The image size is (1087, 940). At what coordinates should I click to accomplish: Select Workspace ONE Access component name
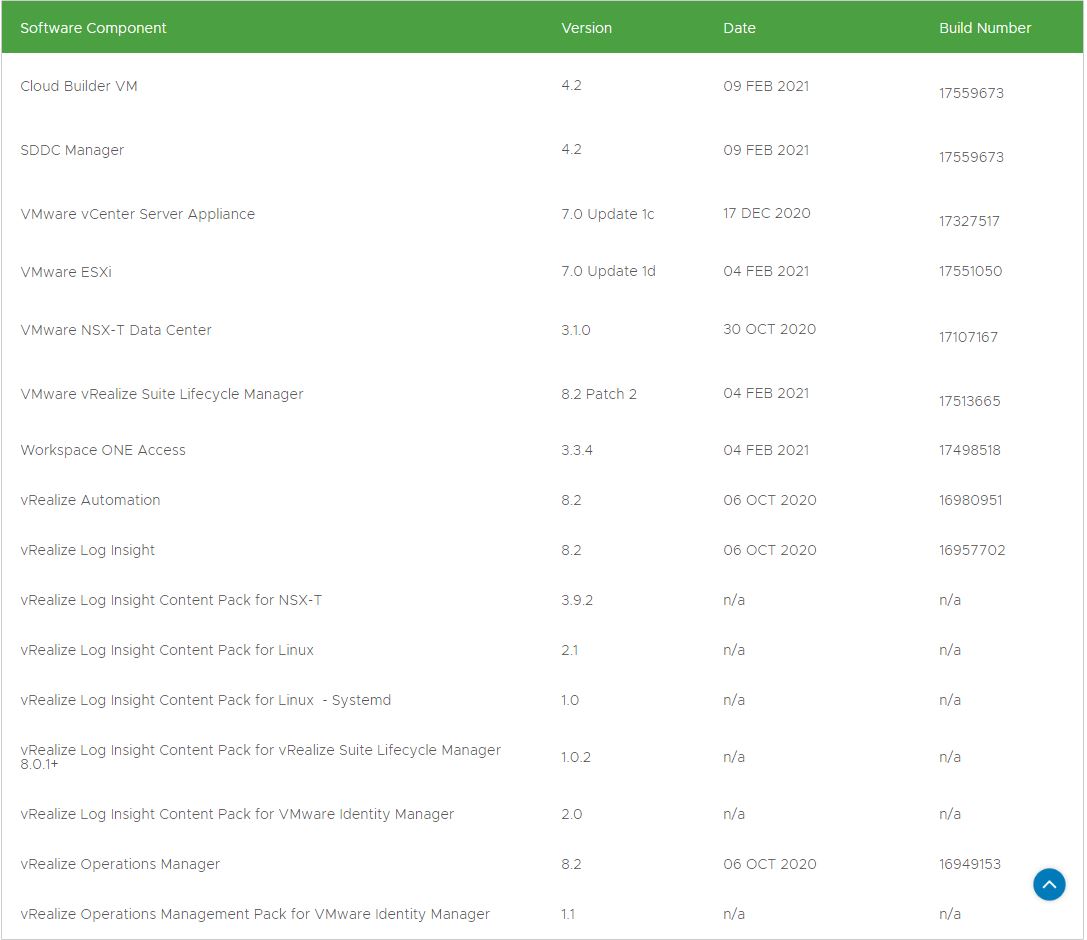(103, 450)
